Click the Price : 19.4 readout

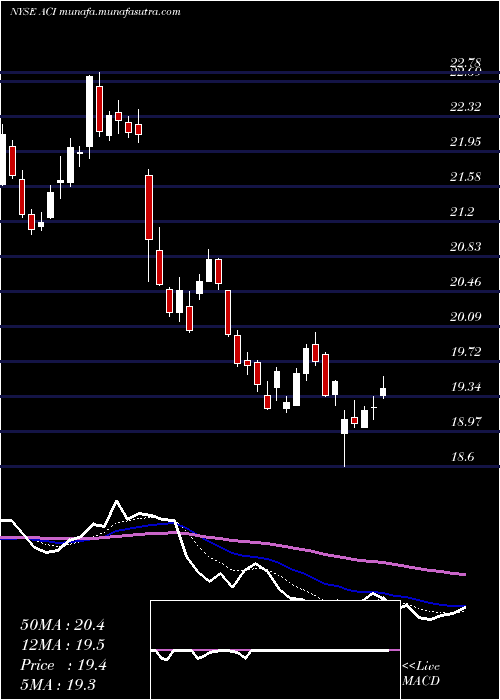62,665
